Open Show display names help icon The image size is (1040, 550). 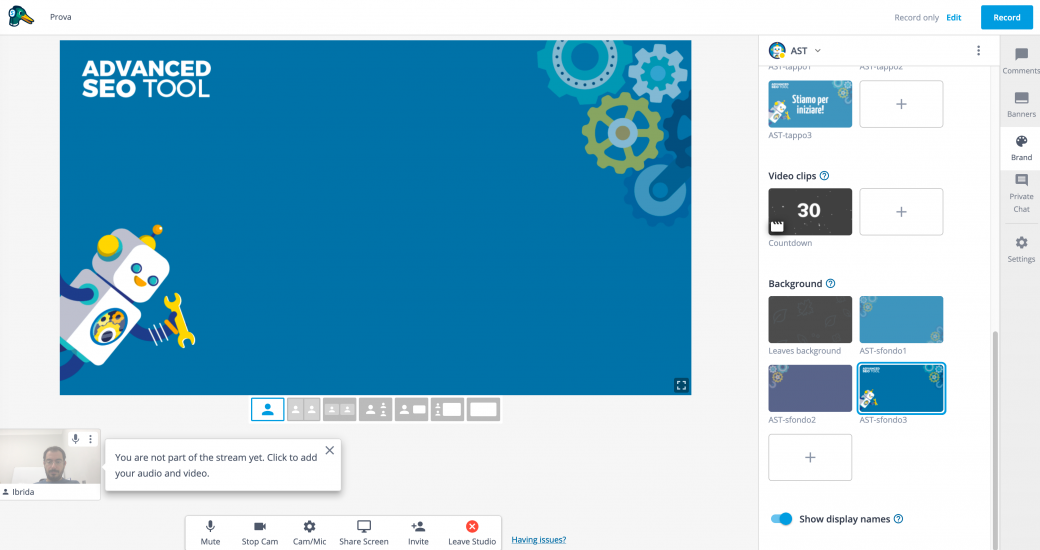pos(899,519)
